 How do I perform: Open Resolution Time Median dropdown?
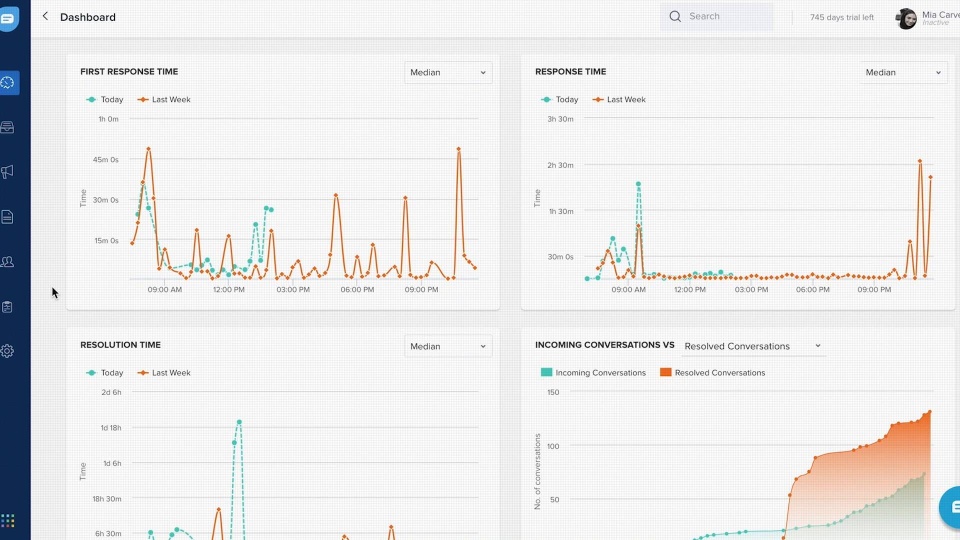pos(448,346)
